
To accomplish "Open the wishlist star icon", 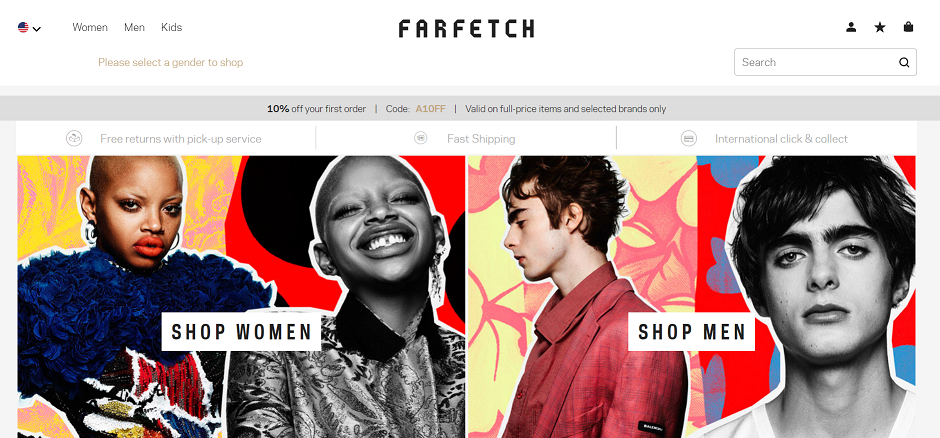I will [x=879, y=27].
